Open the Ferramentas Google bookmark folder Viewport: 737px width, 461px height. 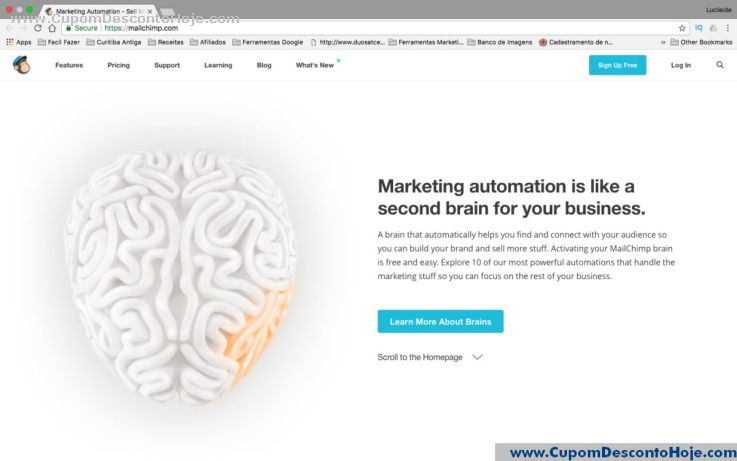267,42
